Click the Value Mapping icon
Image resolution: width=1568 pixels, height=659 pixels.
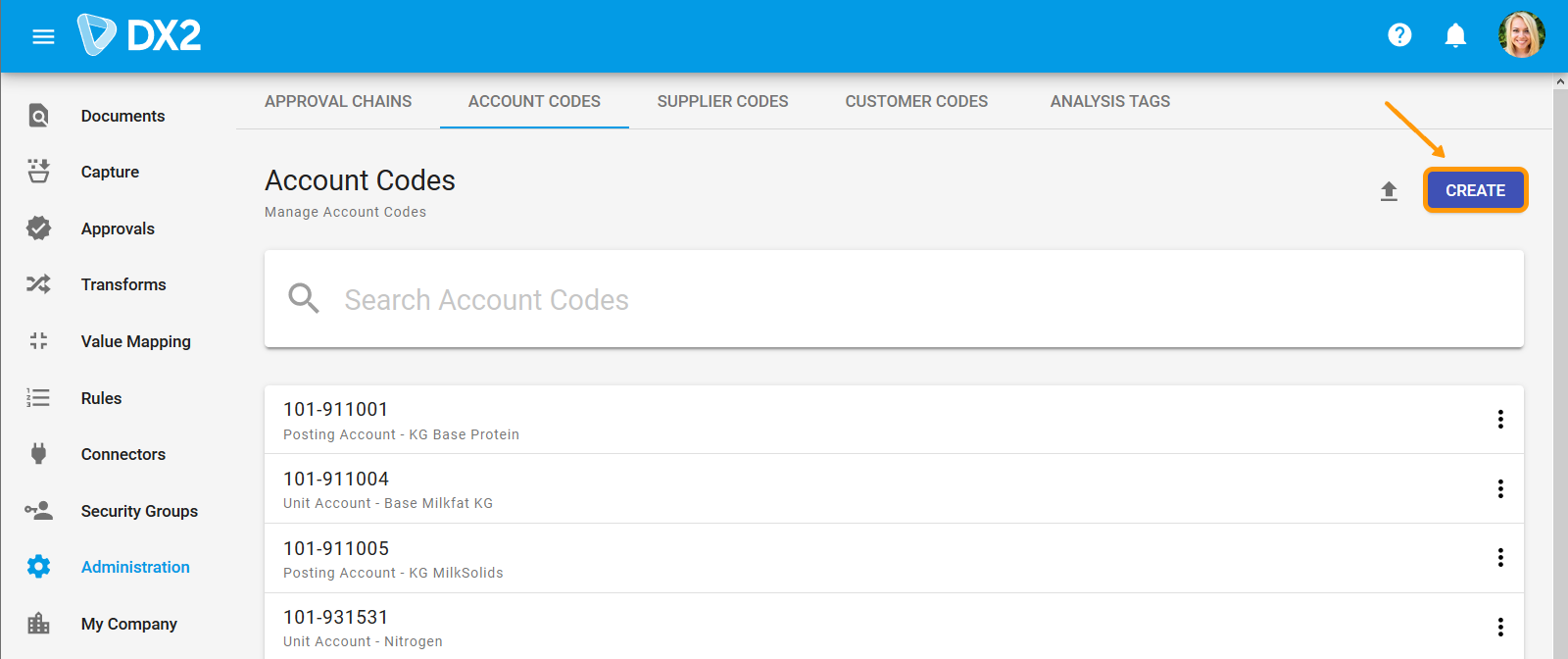(38, 341)
